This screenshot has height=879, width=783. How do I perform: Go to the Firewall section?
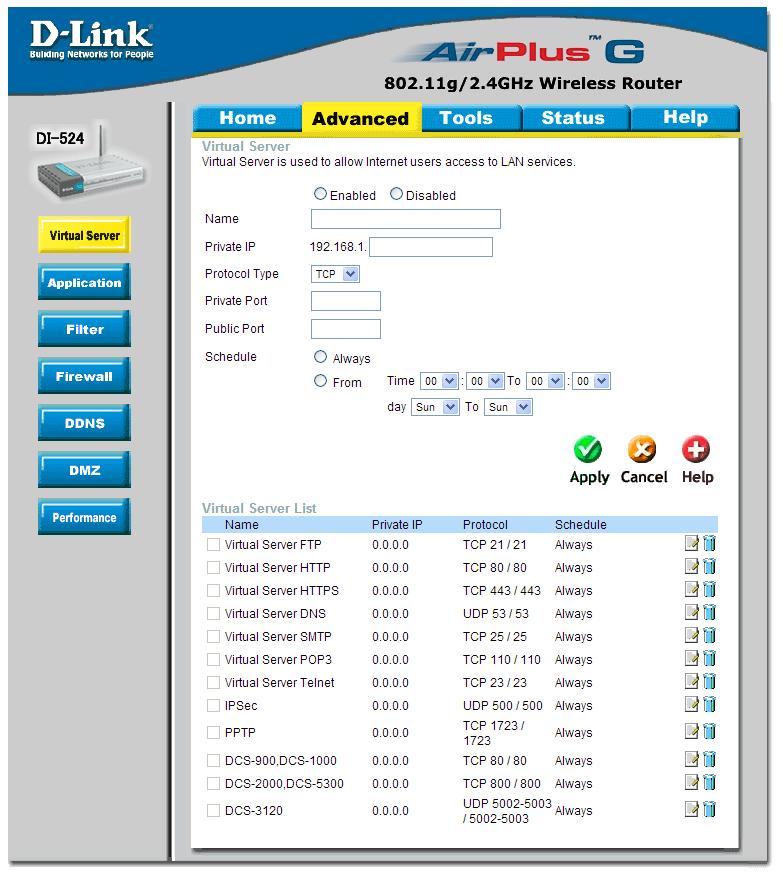coord(84,377)
